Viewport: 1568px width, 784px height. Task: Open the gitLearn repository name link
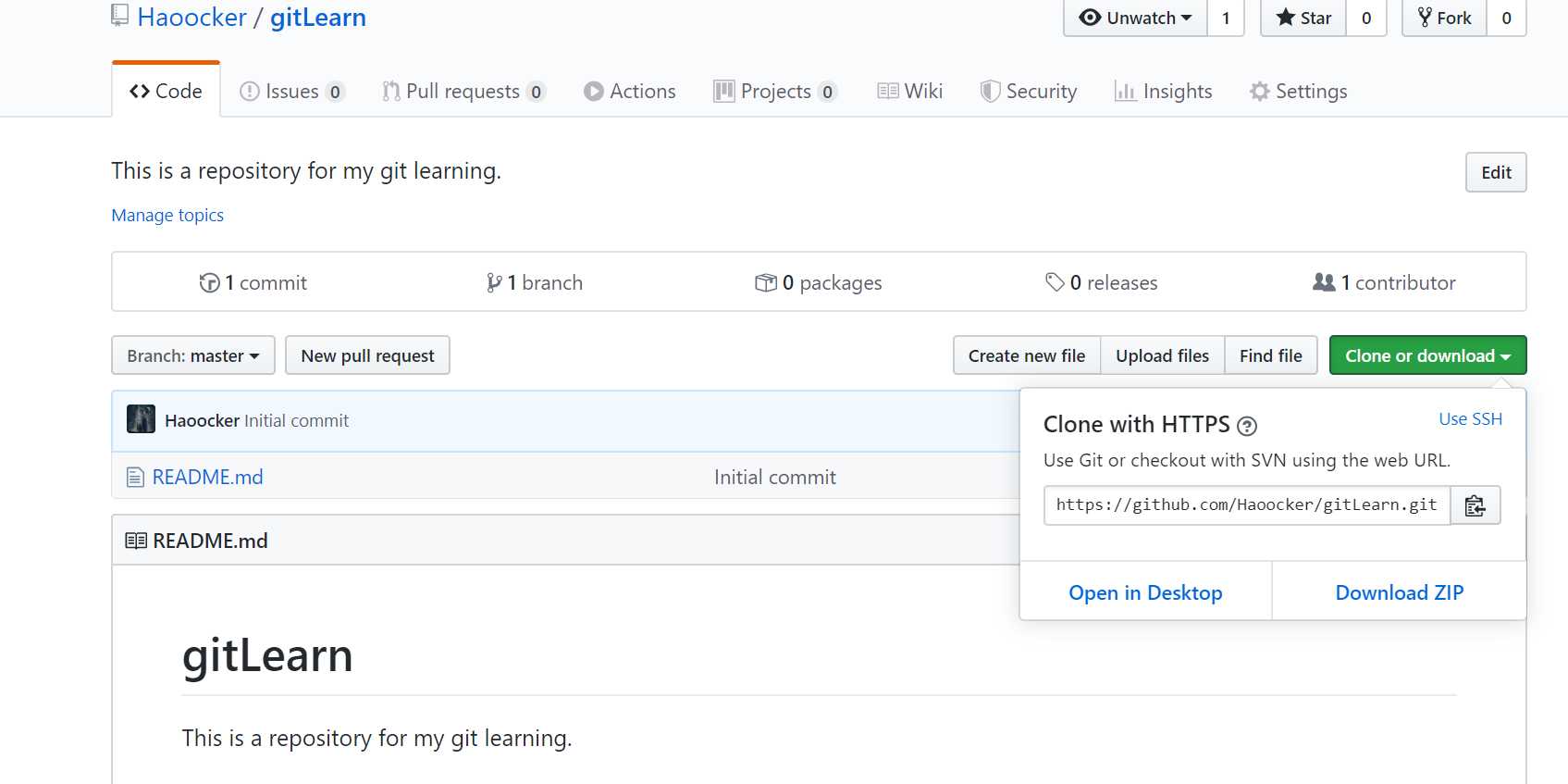pyautogui.click(x=318, y=17)
